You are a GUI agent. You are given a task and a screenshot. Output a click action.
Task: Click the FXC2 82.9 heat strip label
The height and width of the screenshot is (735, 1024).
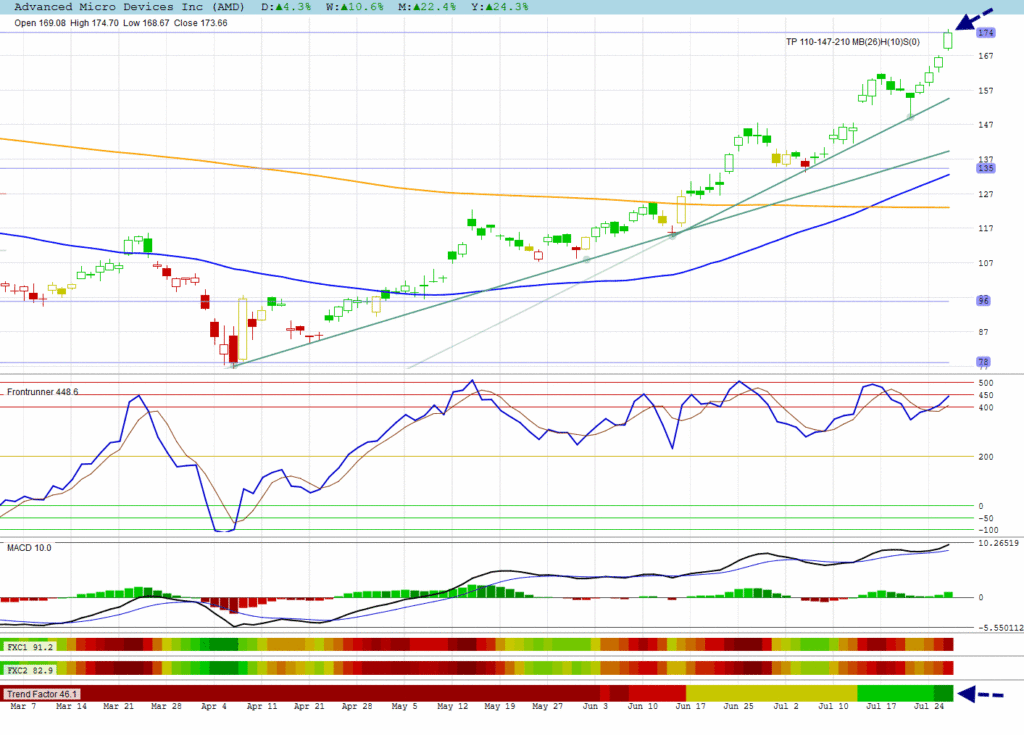point(30,670)
